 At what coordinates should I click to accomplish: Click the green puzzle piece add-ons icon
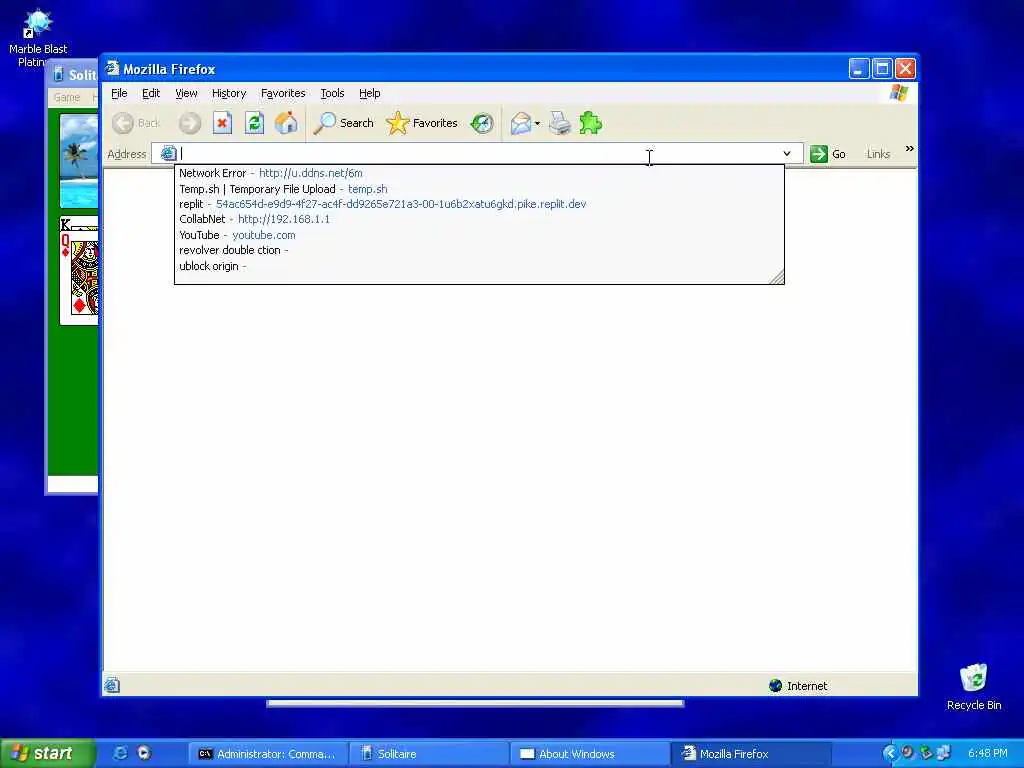click(590, 123)
